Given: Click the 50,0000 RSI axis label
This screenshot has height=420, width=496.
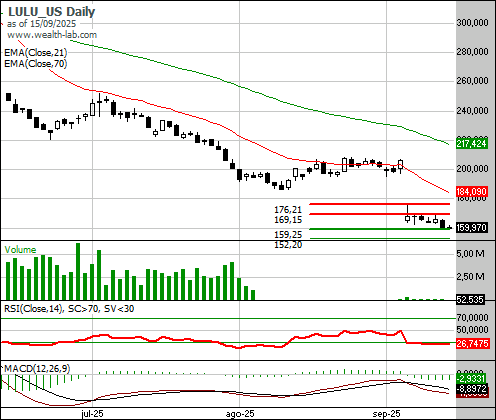Looking at the screenshot, I should pos(472,330).
